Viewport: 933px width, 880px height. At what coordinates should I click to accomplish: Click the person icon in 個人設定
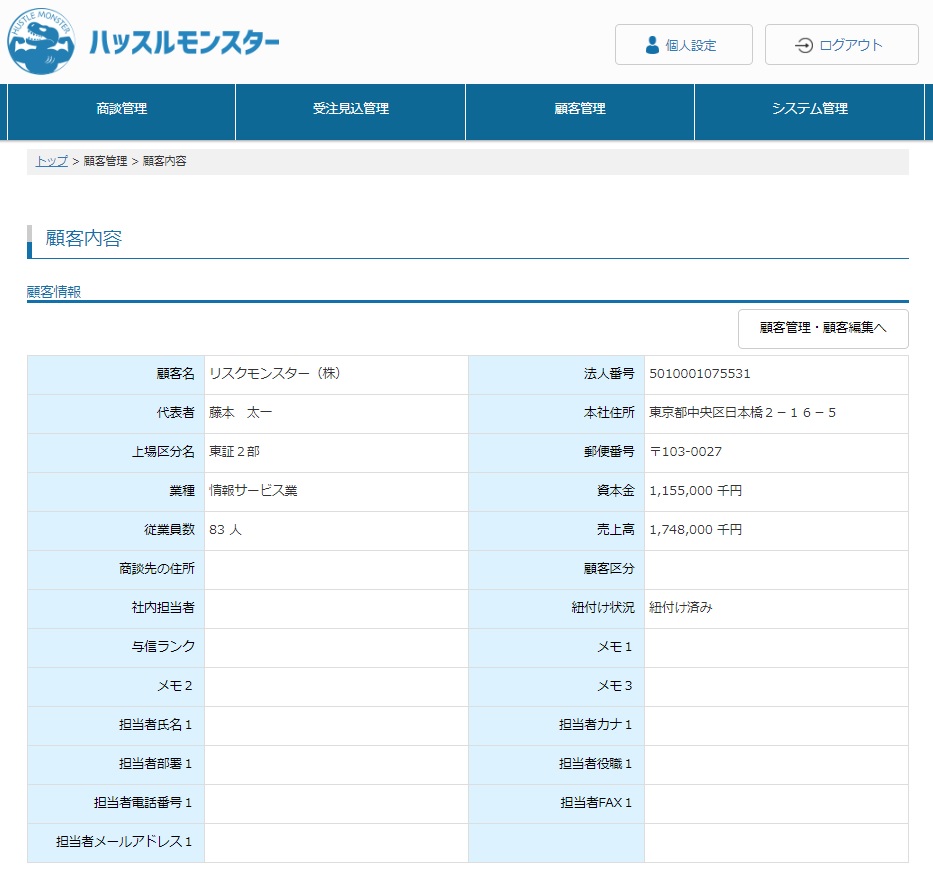pos(652,45)
